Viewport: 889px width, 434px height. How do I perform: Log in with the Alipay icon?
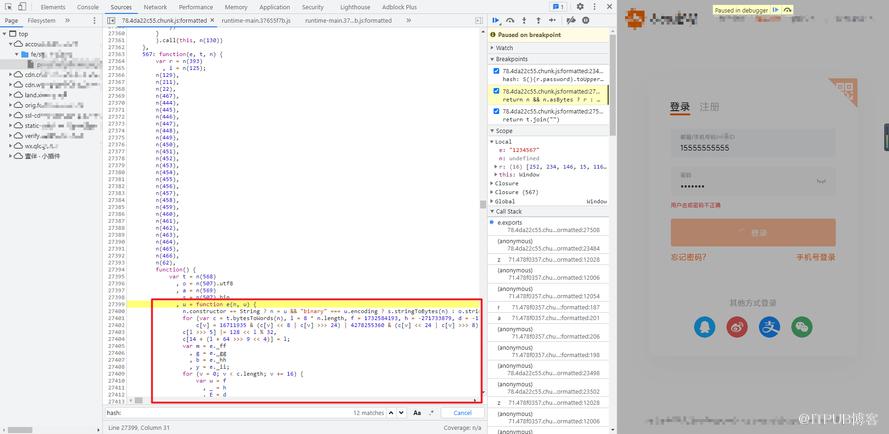769,327
